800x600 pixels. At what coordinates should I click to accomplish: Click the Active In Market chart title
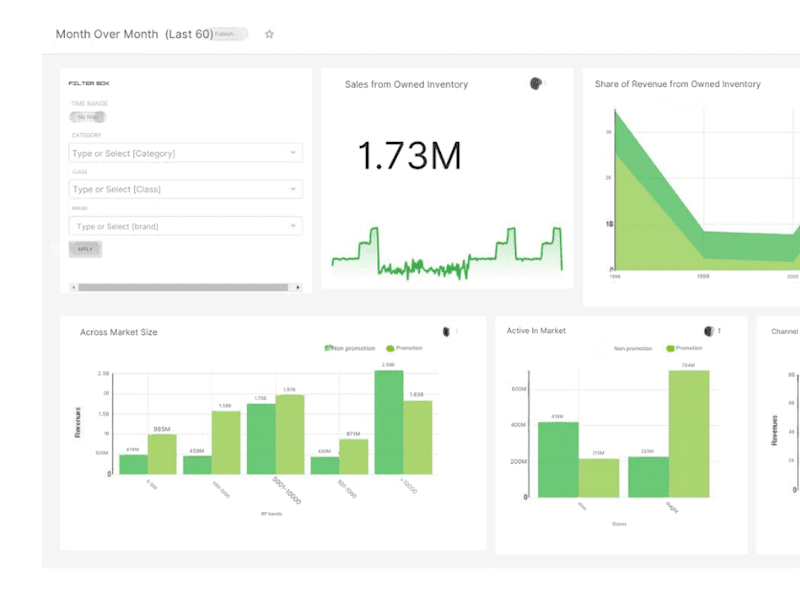tap(536, 331)
